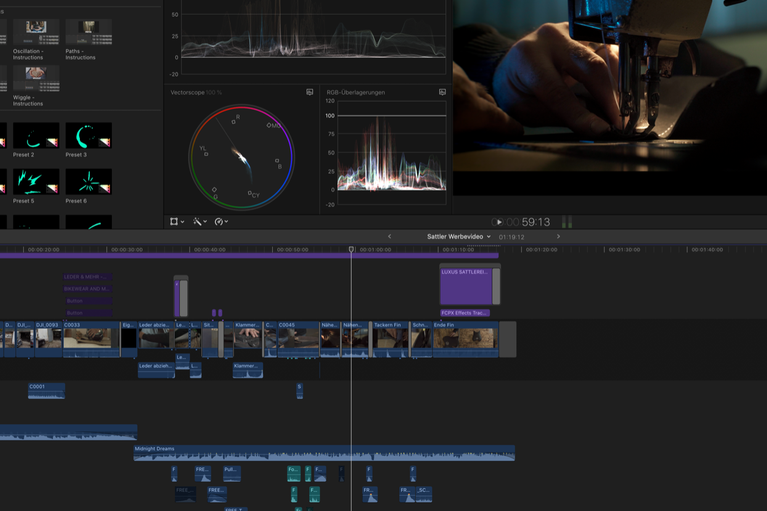The width and height of the screenshot is (767, 511).
Task: Click the 00:00:30:00 mark on the ruler
Action: (126, 249)
